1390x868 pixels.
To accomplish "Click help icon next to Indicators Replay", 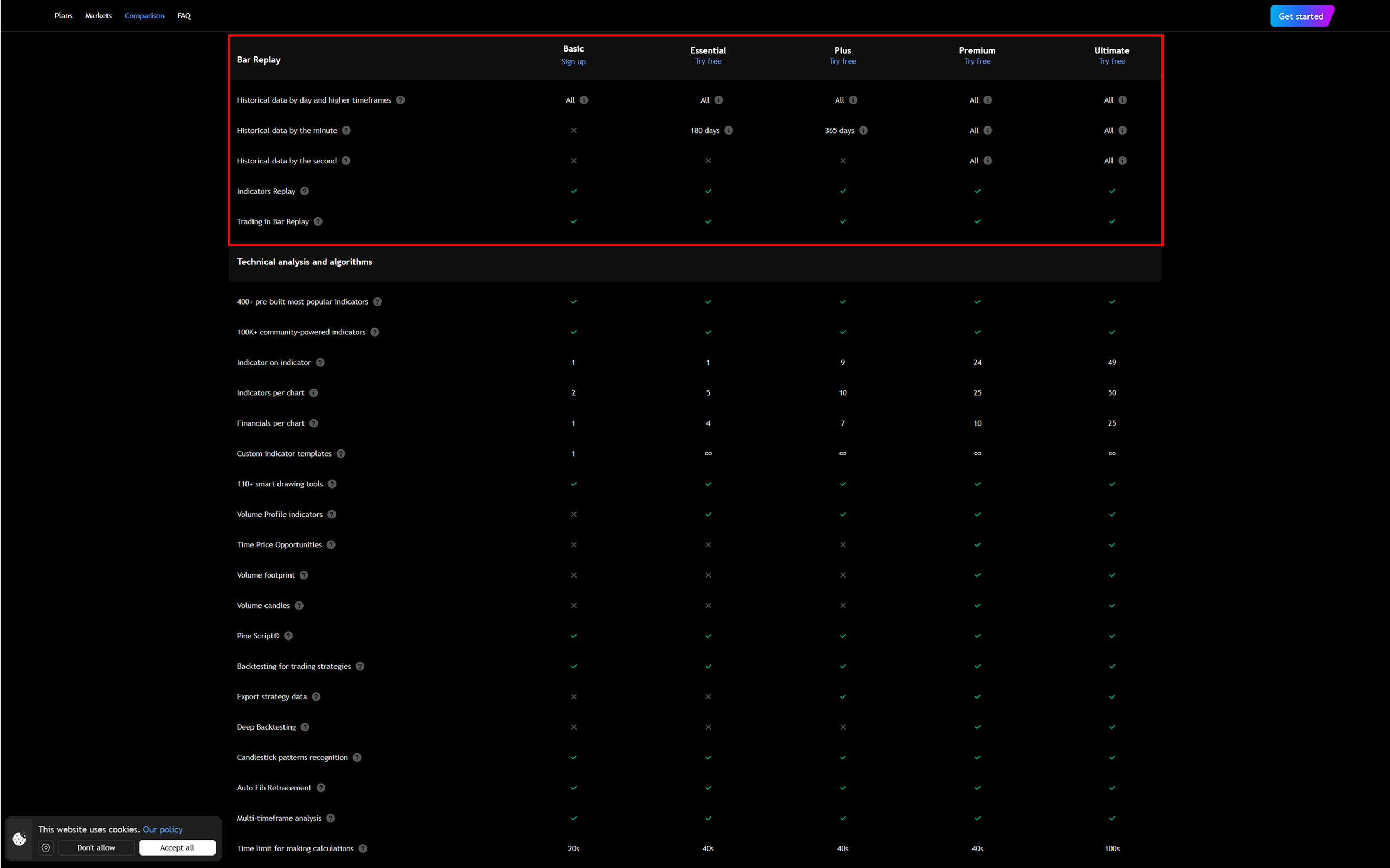I will (305, 191).
